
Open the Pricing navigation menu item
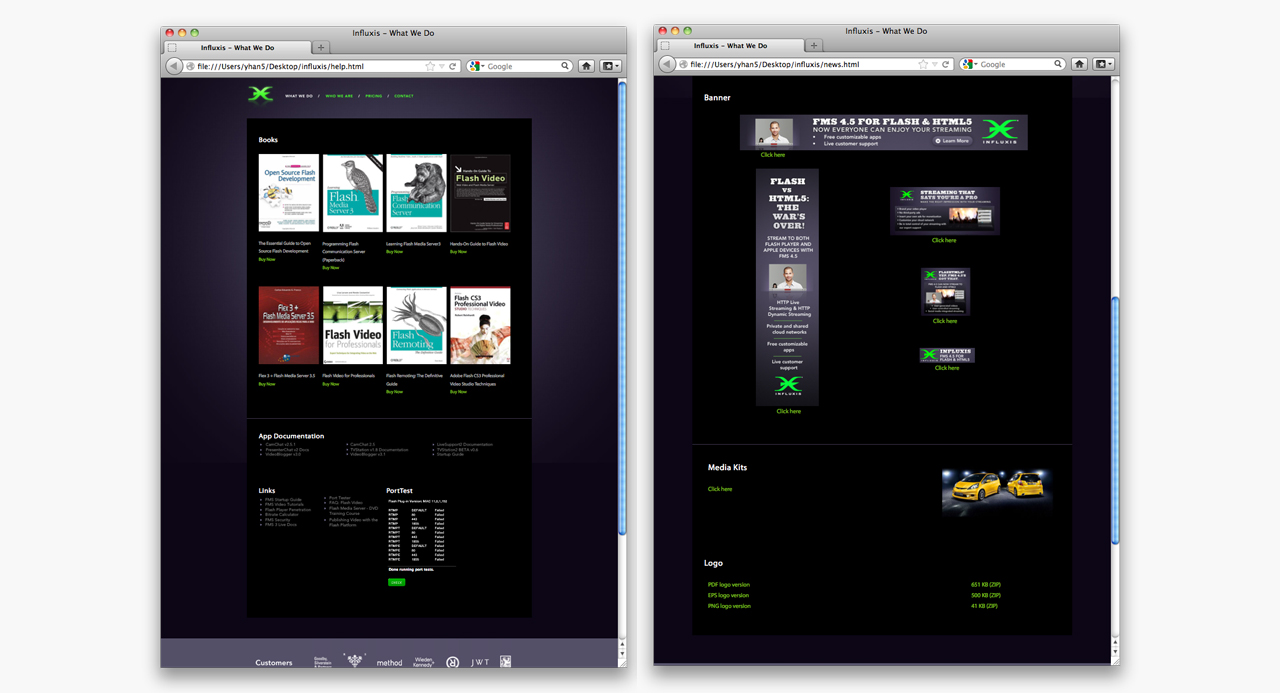click(373, 96)
